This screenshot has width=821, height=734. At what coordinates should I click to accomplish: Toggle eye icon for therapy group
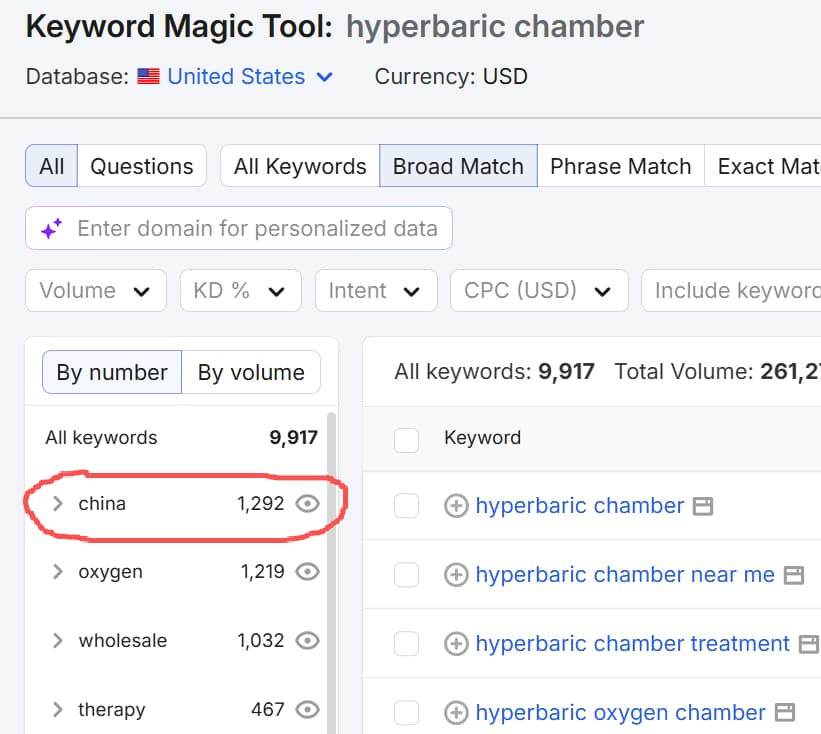point(307,709)
